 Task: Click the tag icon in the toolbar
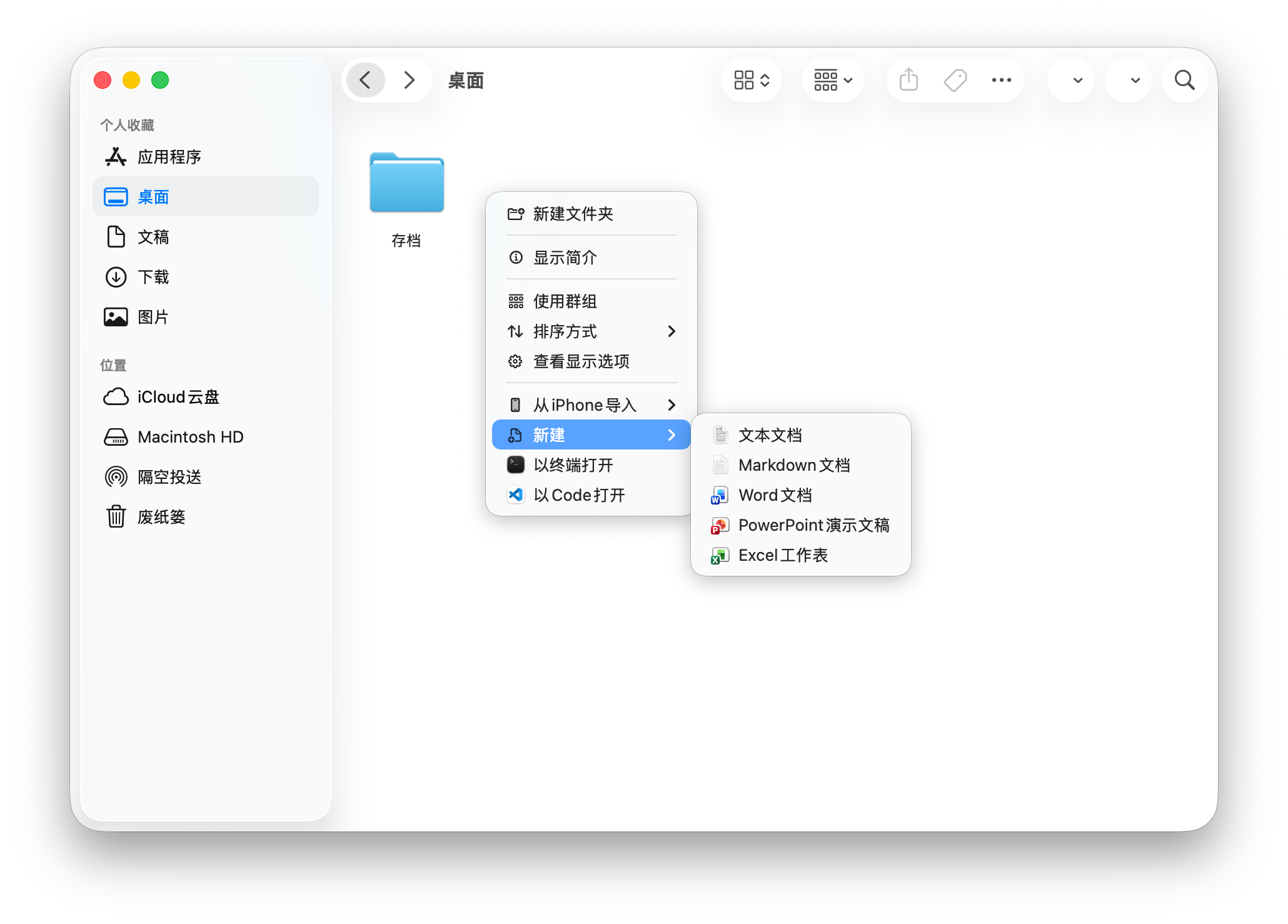tap(955, 80)
